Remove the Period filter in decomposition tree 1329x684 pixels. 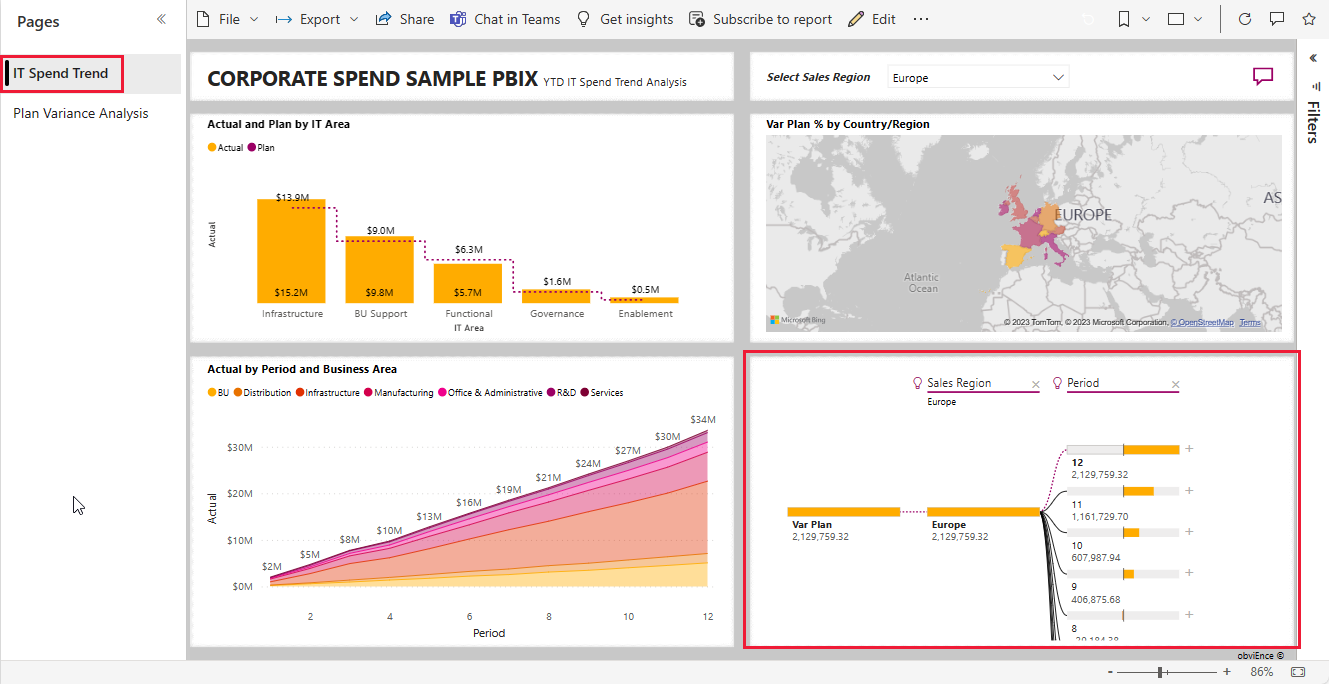coord(1175,384)
